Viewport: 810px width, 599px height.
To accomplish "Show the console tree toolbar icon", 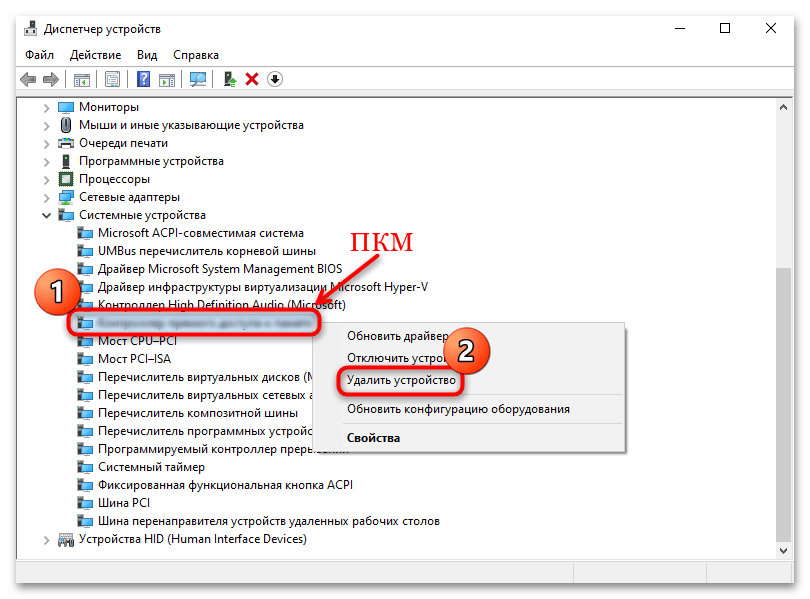I will [81, 79].
